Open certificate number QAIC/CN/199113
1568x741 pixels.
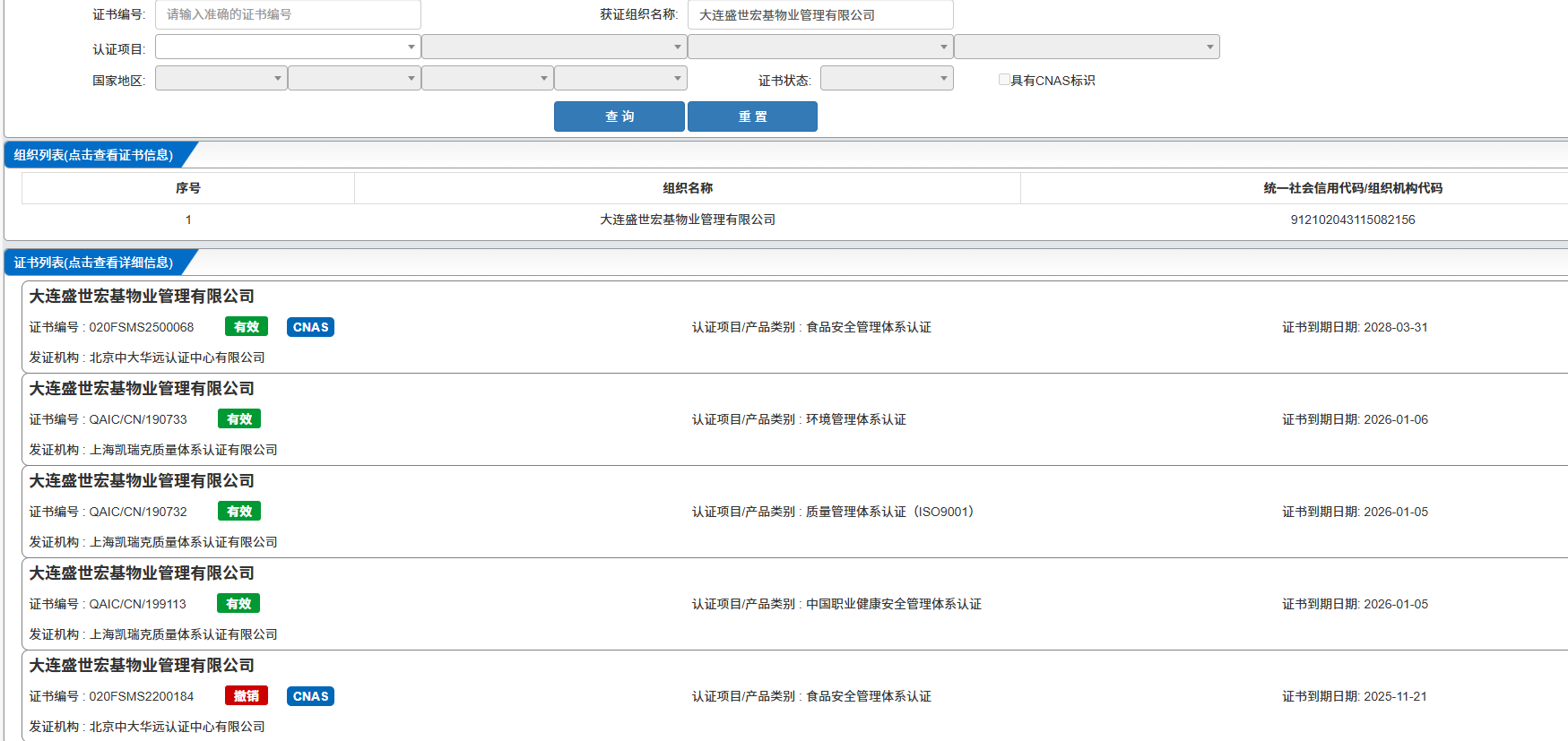138,604
